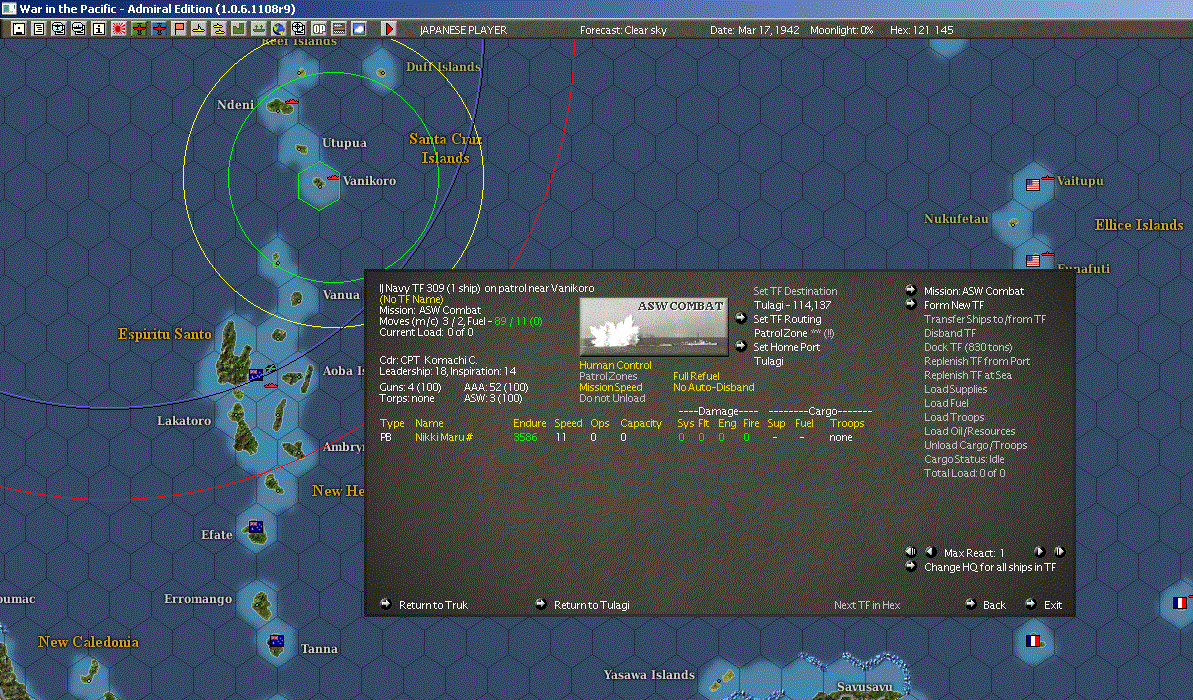
Task: Click the Tanna island flag on map
Action: [x=276, y=641]
